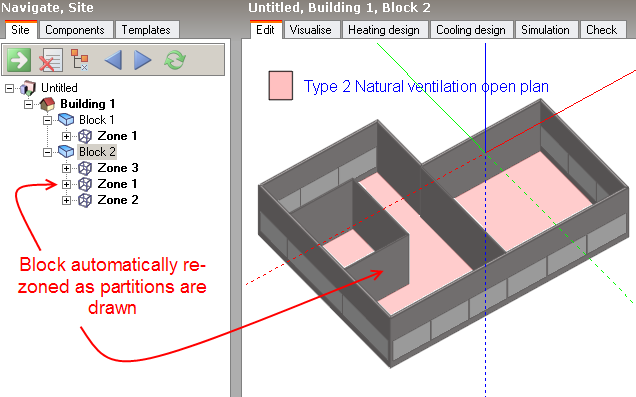The width and height of the screenshot is (636, 397).
Task: Go to the Simulation tab
Action: pos(546,30)
